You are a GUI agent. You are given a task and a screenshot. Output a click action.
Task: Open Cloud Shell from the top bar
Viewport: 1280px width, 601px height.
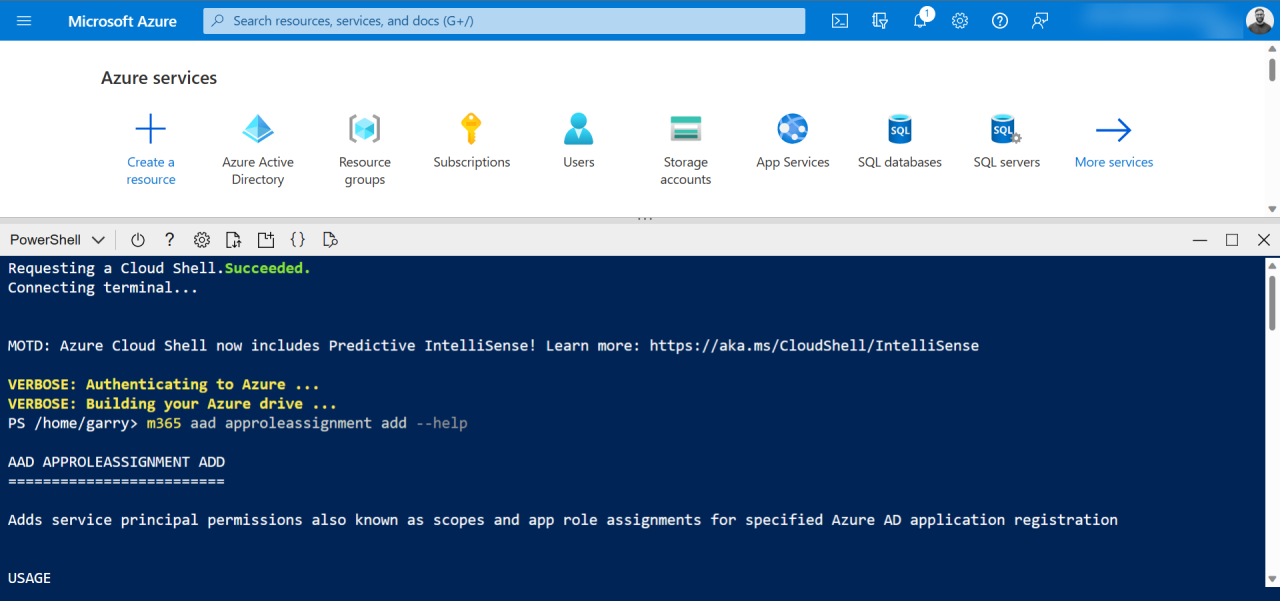click(x=841, y=20)
